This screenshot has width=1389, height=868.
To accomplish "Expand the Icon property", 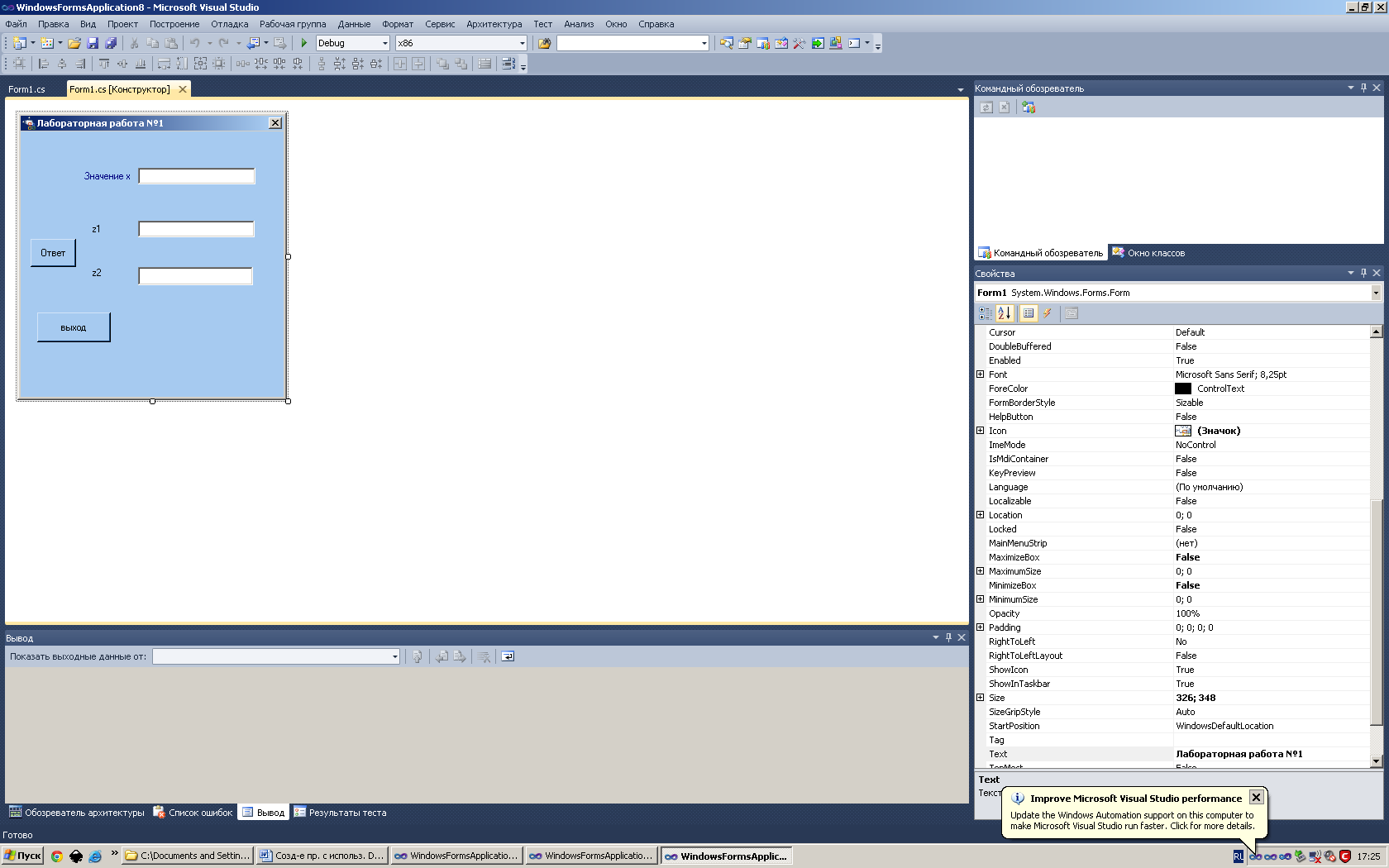I will (981, 431).
